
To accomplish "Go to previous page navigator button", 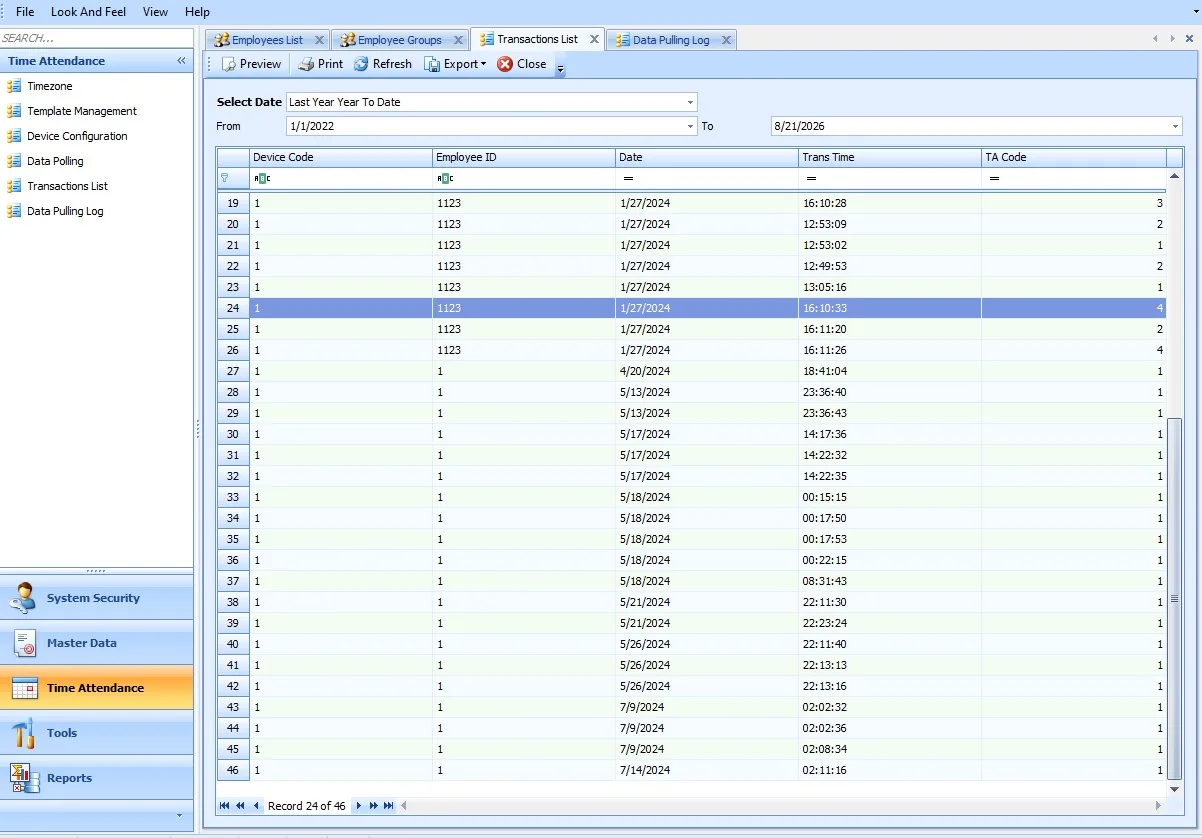I will 241,806.
